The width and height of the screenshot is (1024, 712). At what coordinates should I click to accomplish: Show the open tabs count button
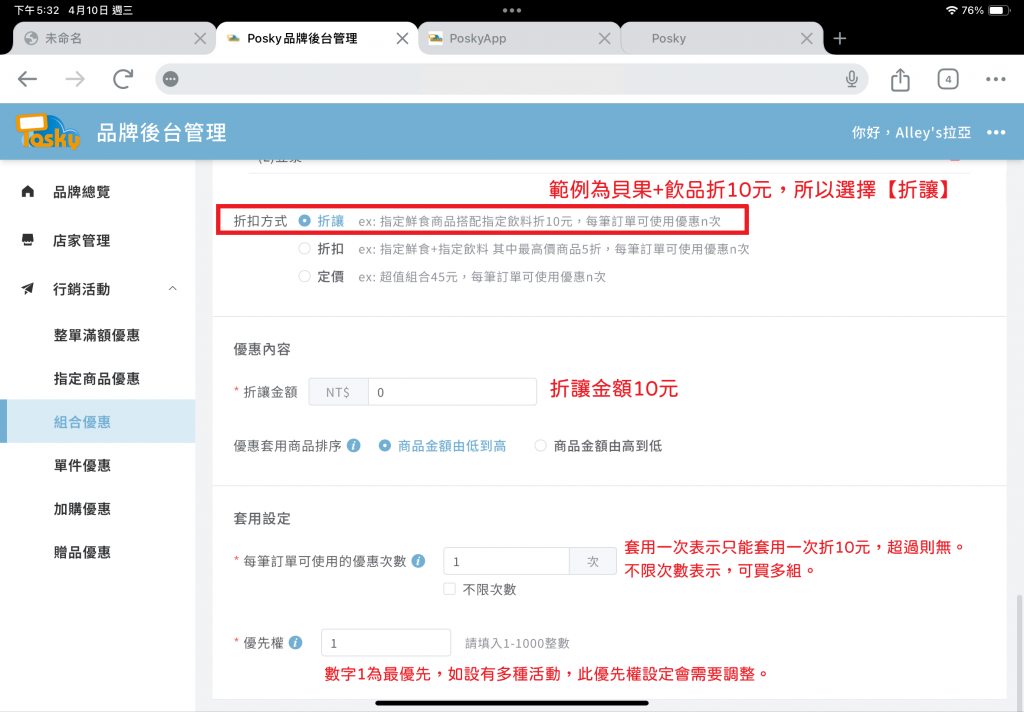[x=948, y=79]
